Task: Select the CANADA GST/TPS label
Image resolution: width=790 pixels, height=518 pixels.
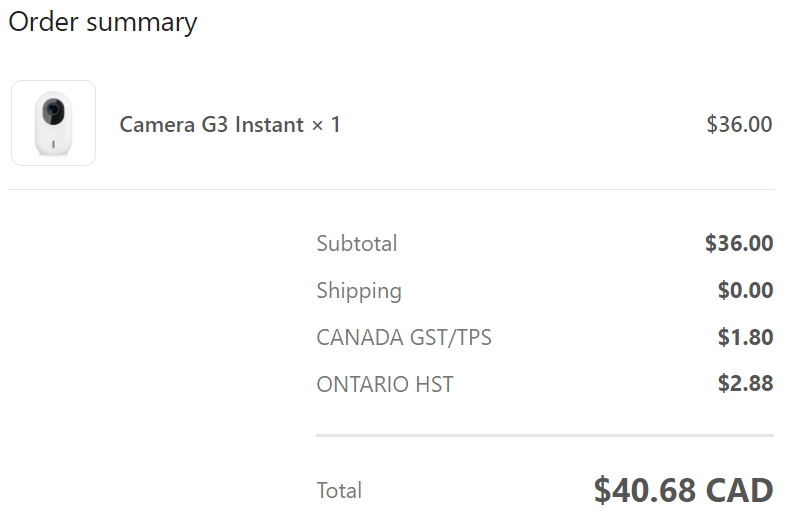Action: tap(404, 338)
